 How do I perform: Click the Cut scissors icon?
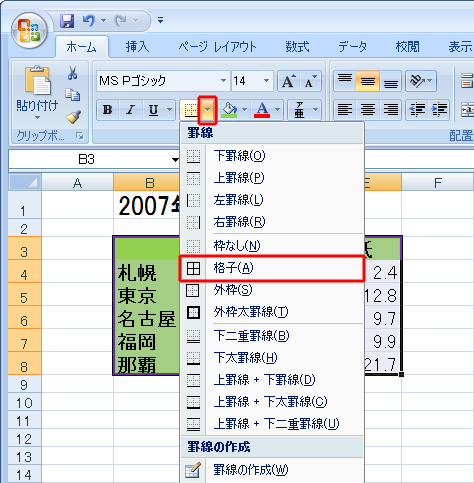[x=72, y=73]
